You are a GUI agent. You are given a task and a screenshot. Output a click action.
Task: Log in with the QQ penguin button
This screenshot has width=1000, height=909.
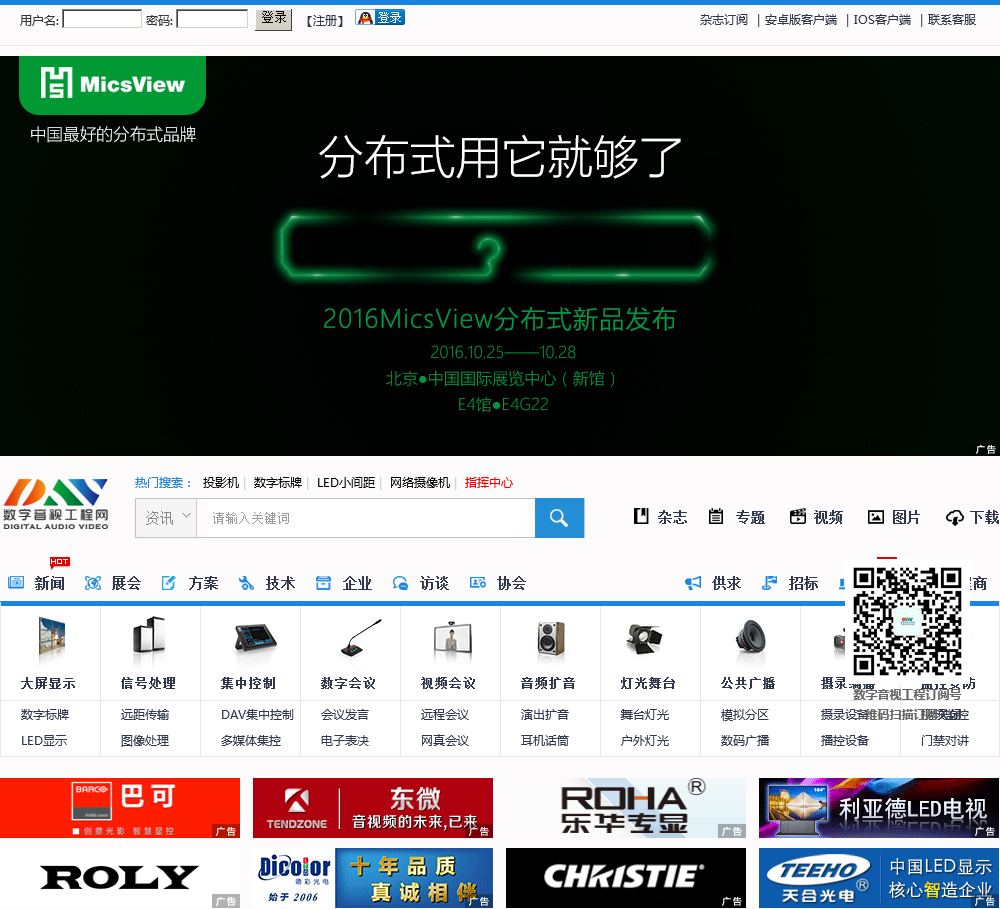(x=380, y=17)
